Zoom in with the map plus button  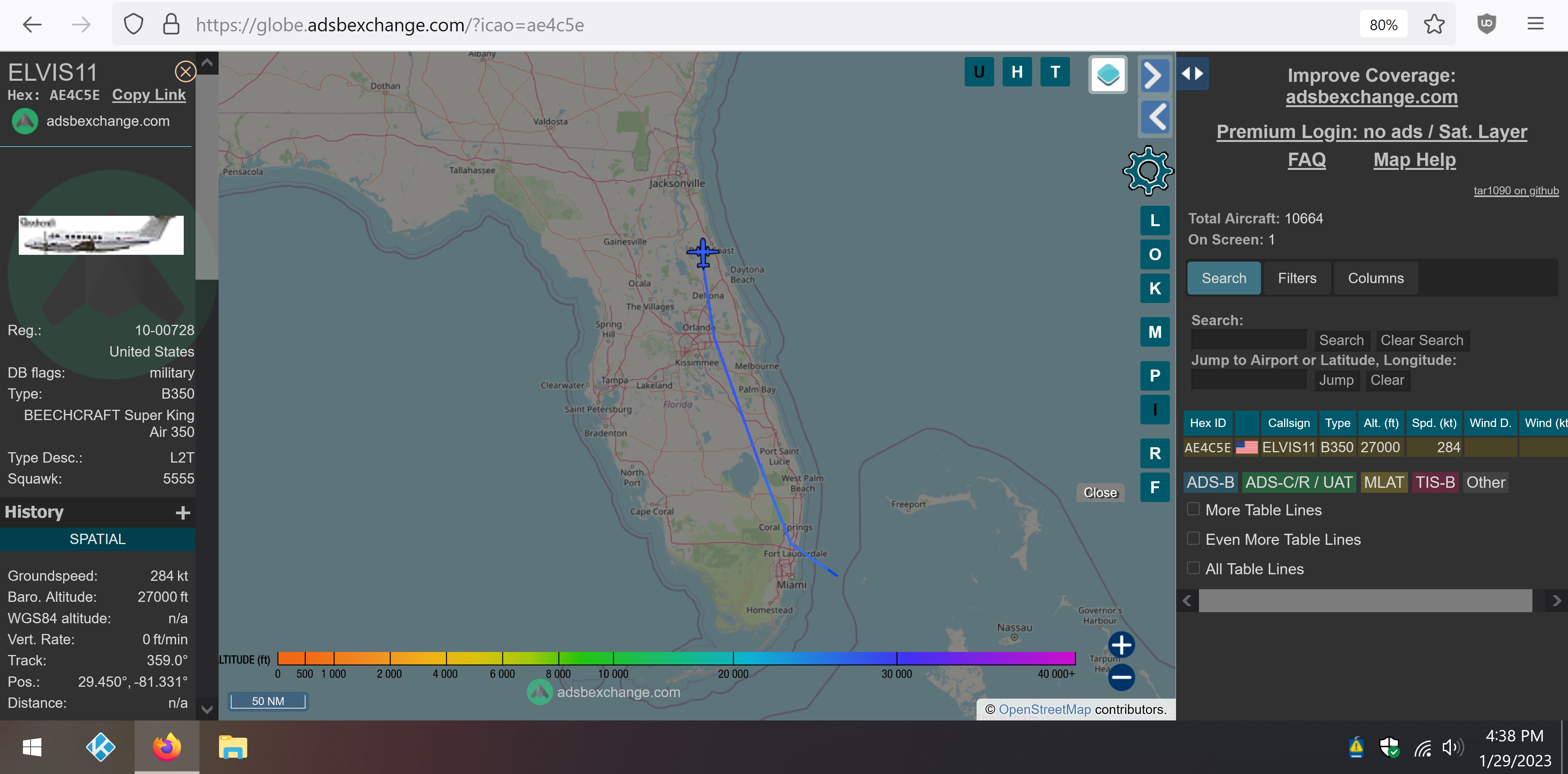tap(1121, 645)
